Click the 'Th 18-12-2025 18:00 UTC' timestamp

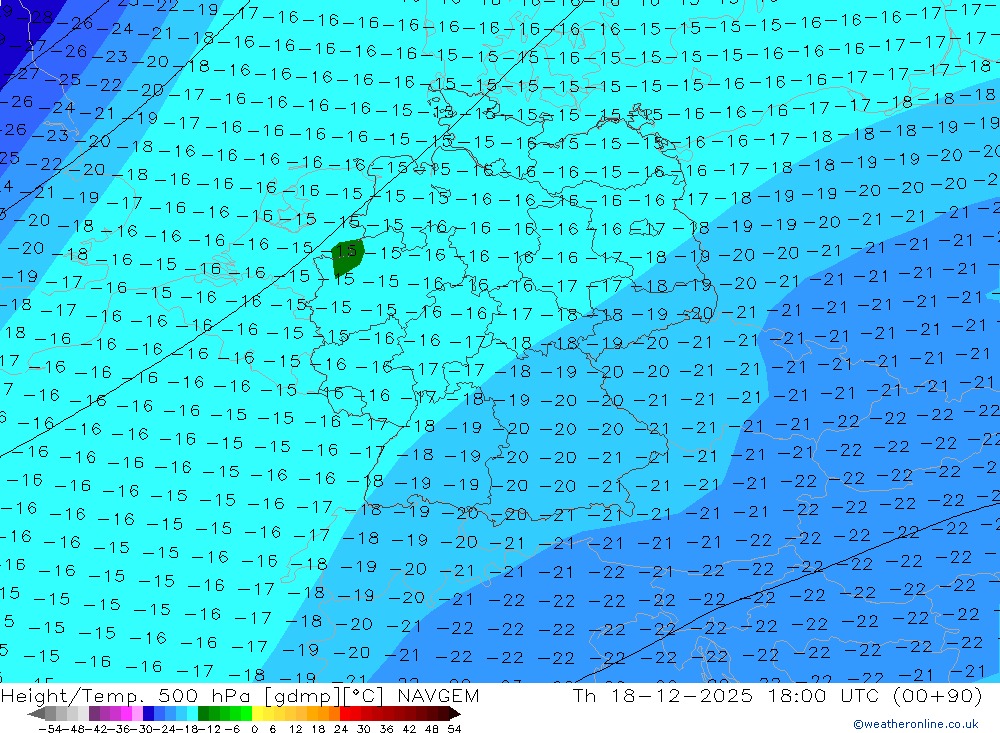726,695
